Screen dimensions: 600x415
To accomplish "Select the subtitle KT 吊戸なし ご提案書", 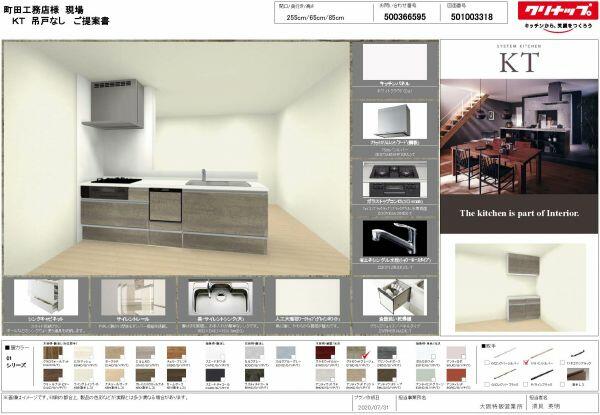I will click(61, 21).
